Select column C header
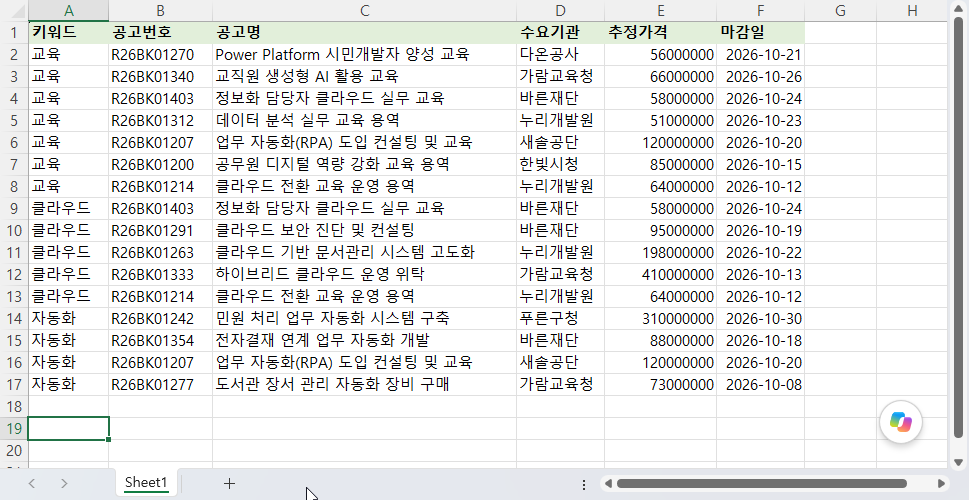 coord(365,10)
